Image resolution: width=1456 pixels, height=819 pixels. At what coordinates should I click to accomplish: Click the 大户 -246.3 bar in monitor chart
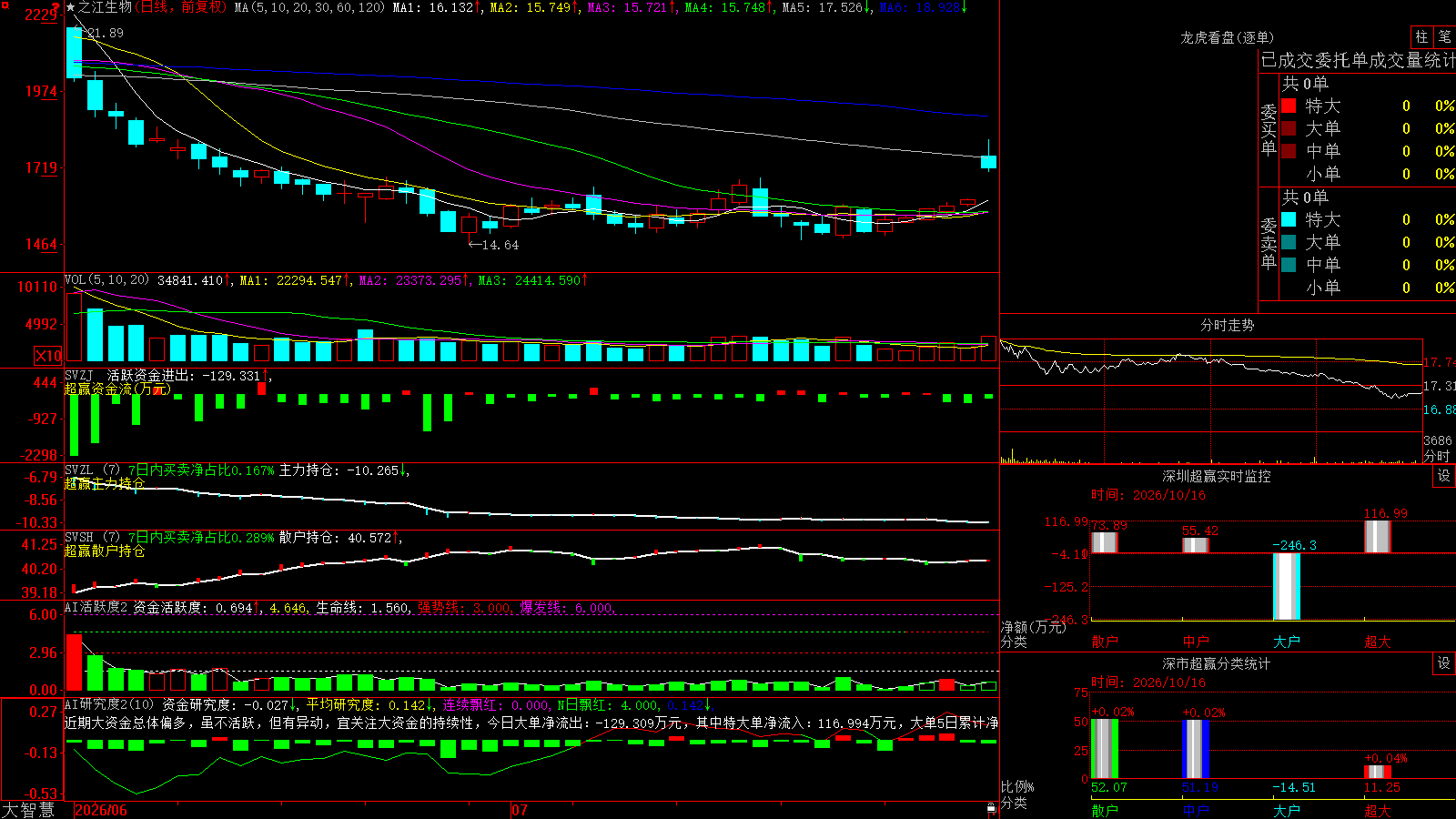point(1287,587)
